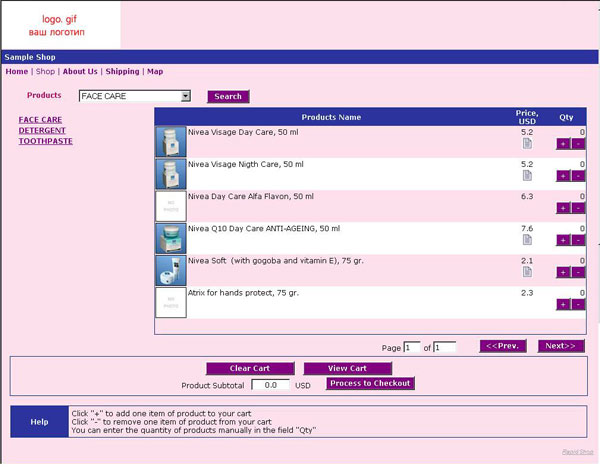This screenshot has width=600, height=476.
Task: Click 'Nivea Visage Day Care, 50 ml' name
Action: tap(243, 132)
